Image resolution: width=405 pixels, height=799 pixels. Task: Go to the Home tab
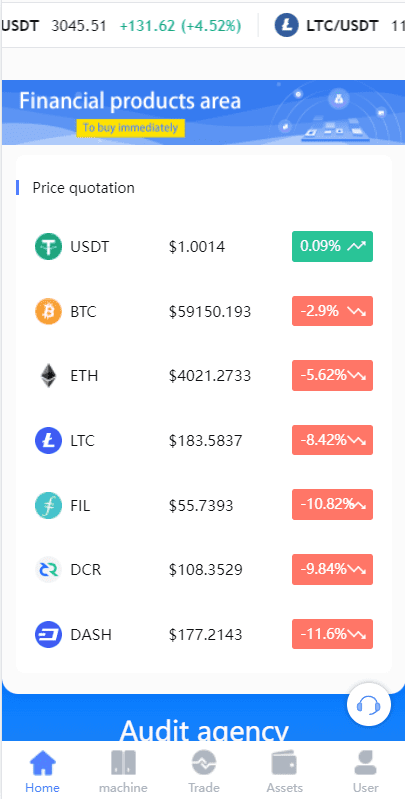point(42,770)
